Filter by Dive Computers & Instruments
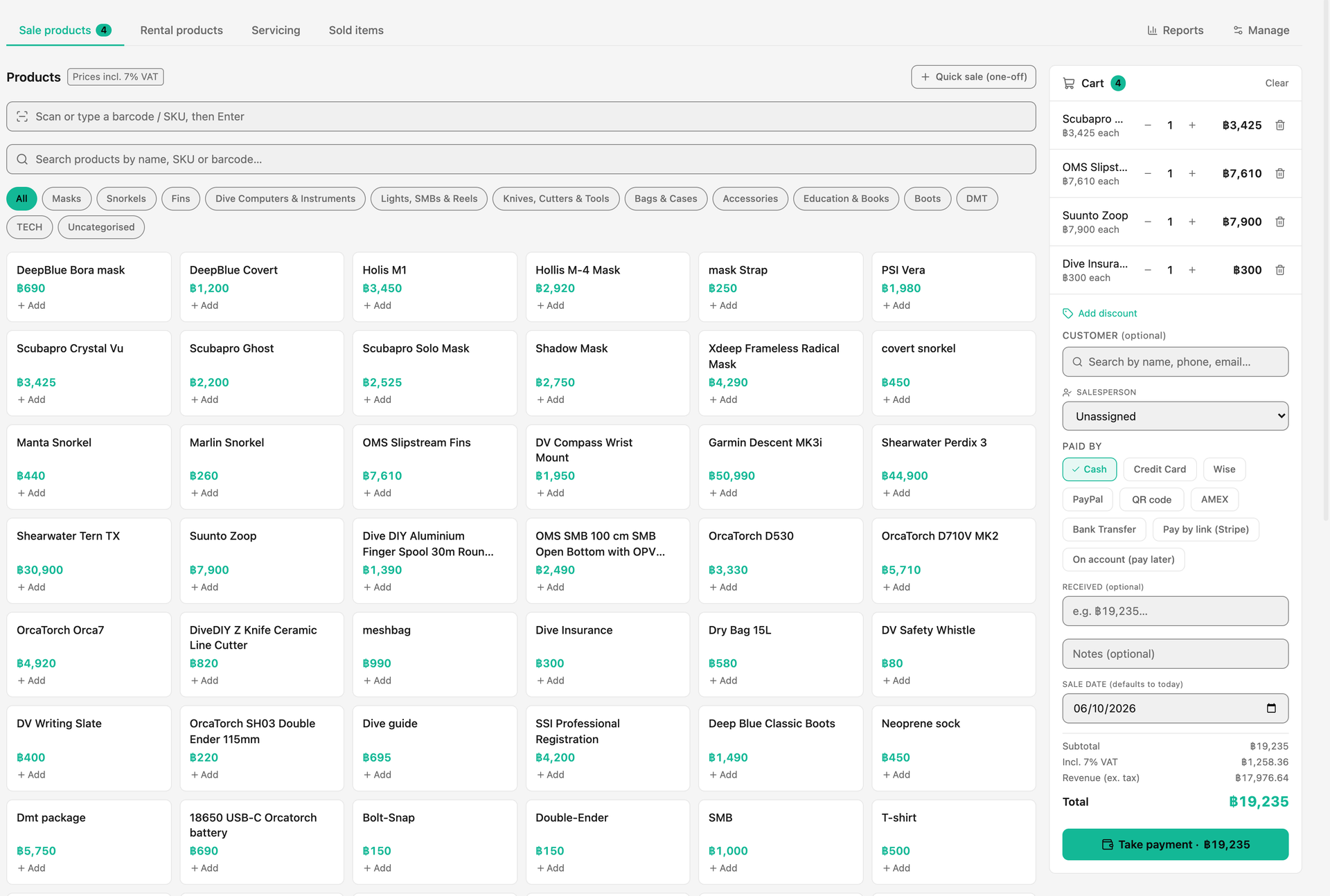 pyautogui.click(x=285, y=199)
